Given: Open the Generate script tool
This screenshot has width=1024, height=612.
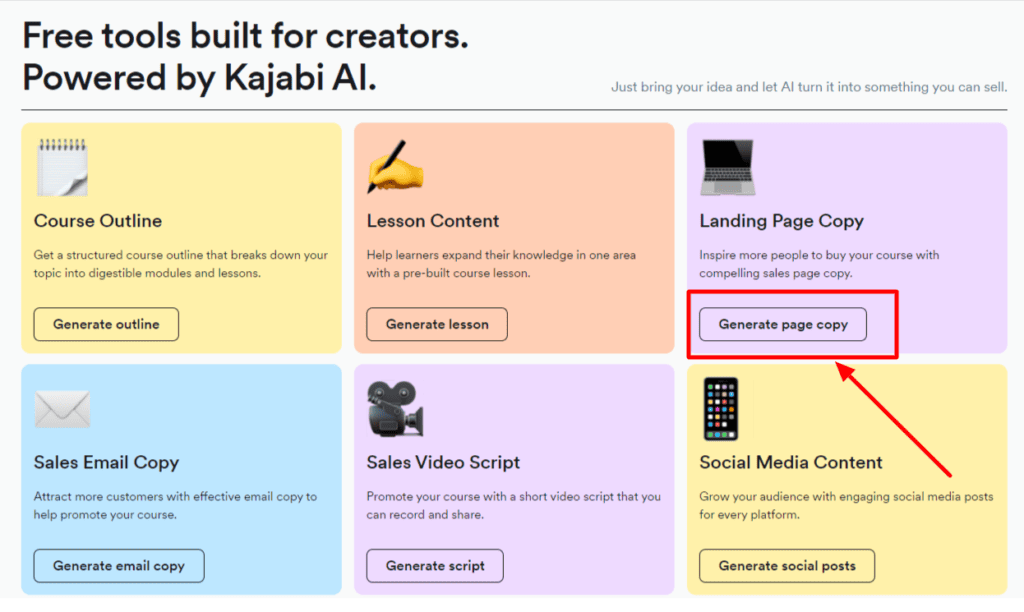Looking at the screenshot, I should tap(435, 566).
